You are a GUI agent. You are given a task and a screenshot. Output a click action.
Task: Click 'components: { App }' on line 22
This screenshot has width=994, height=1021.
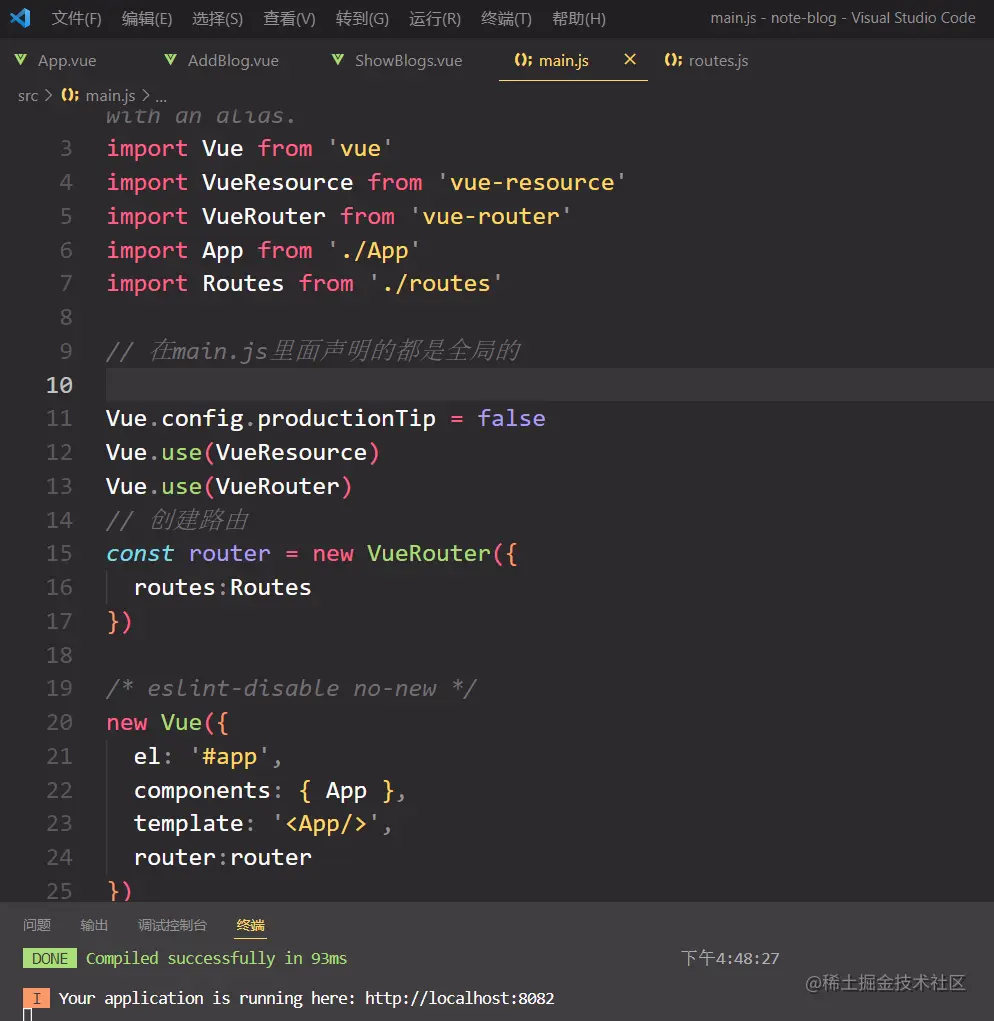pos(265,790)
